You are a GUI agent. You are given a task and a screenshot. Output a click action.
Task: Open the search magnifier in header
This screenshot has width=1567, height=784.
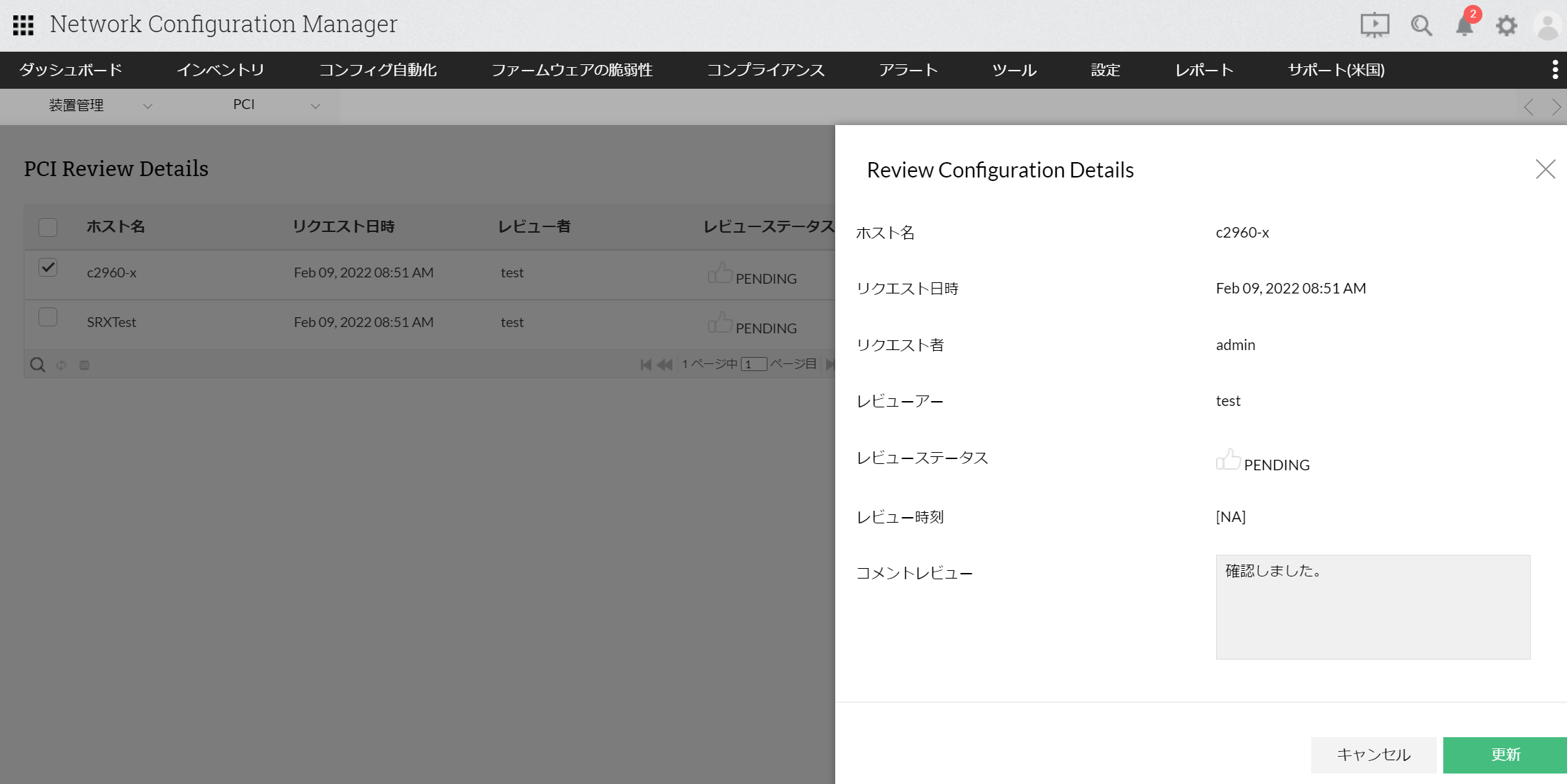1421,26
